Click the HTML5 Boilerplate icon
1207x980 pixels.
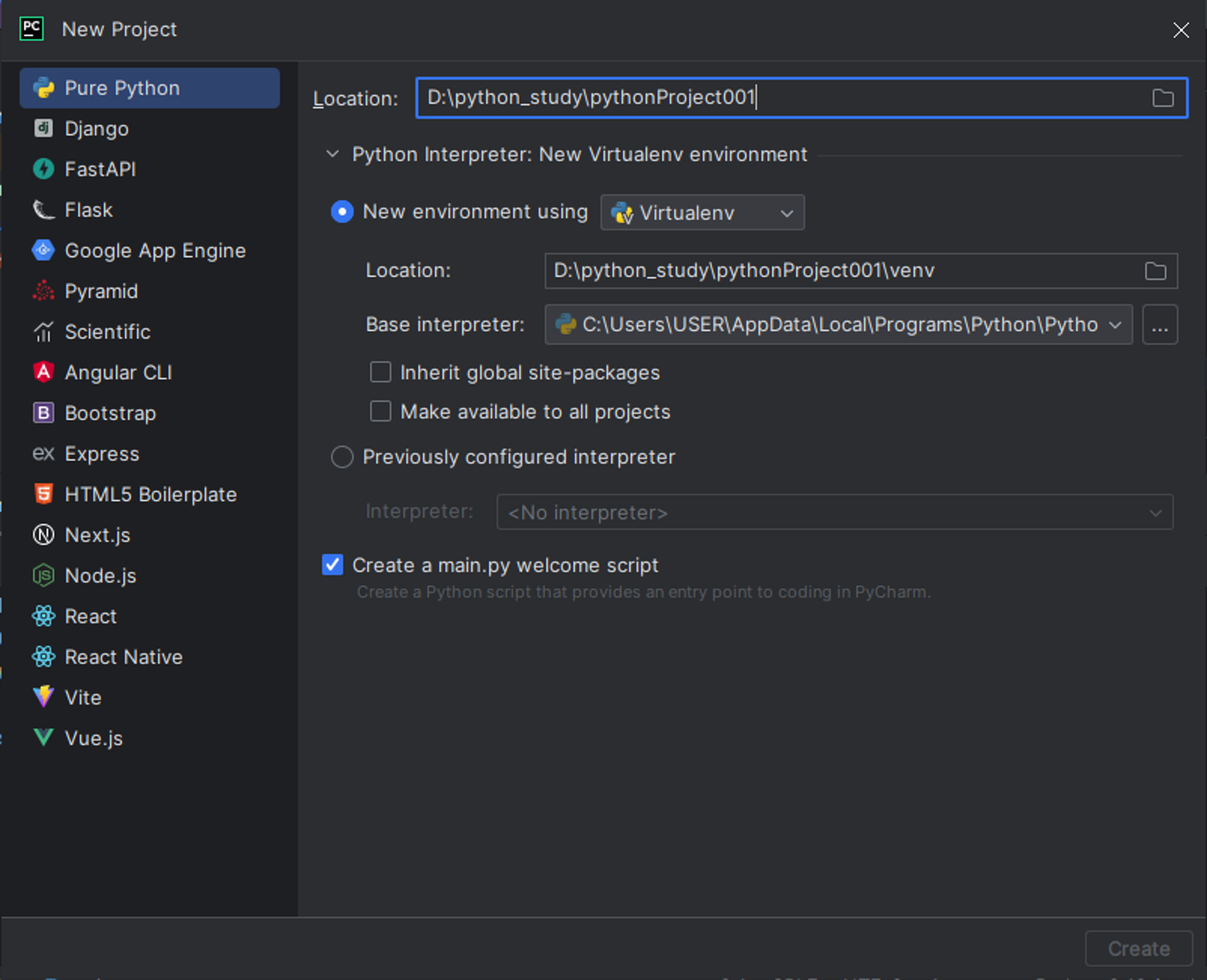[43, 494]
